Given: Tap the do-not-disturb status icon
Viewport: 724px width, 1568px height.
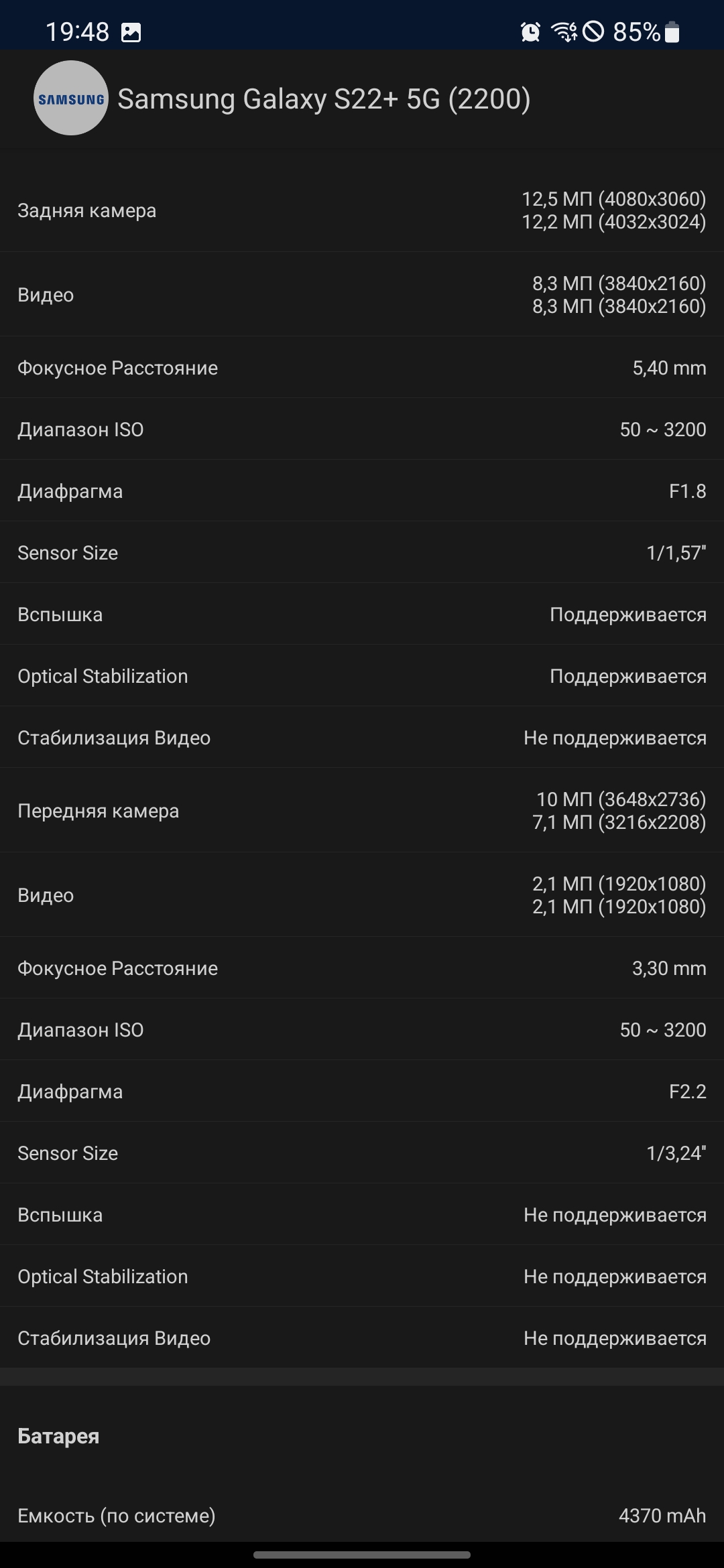Looking at the screenshot, I should [x=593, y=31].
